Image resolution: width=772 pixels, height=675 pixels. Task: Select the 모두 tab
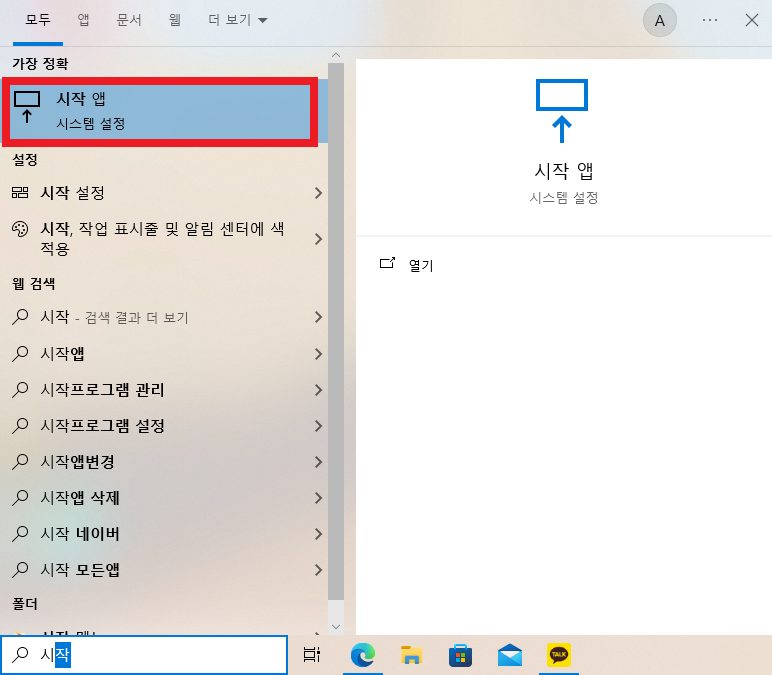point(38,20)
